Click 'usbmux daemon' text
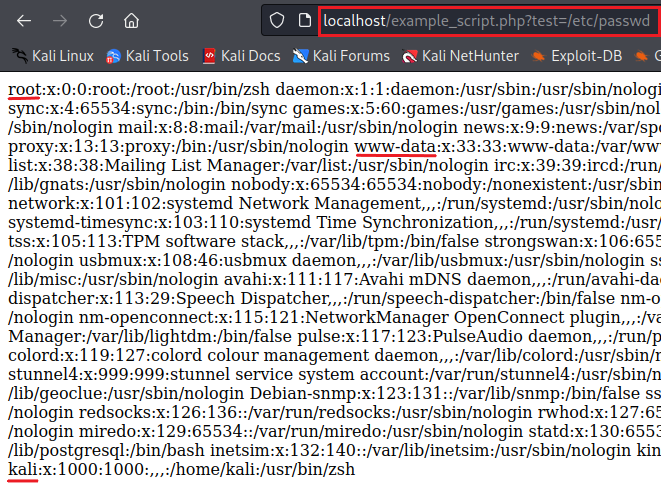Viewport: 661px width, 484px height. coord(289,260)
